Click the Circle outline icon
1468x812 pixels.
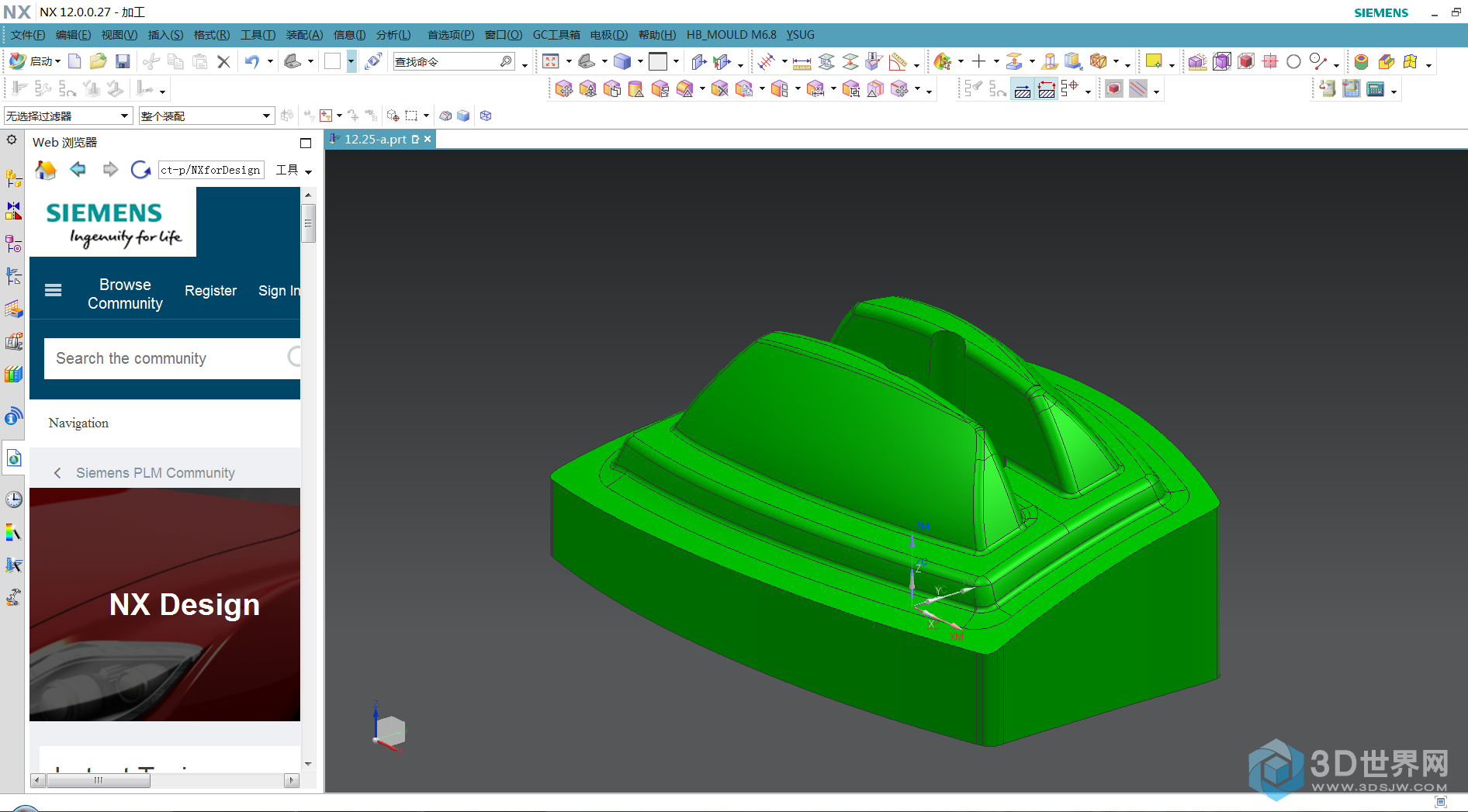pyautogui.click(x=1293, y=61)
